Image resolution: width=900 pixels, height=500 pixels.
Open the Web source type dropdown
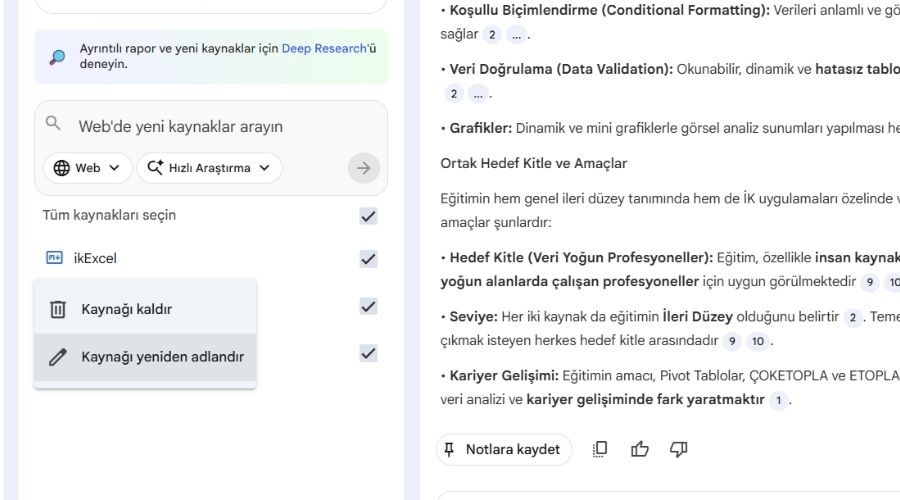pos(88,168)
